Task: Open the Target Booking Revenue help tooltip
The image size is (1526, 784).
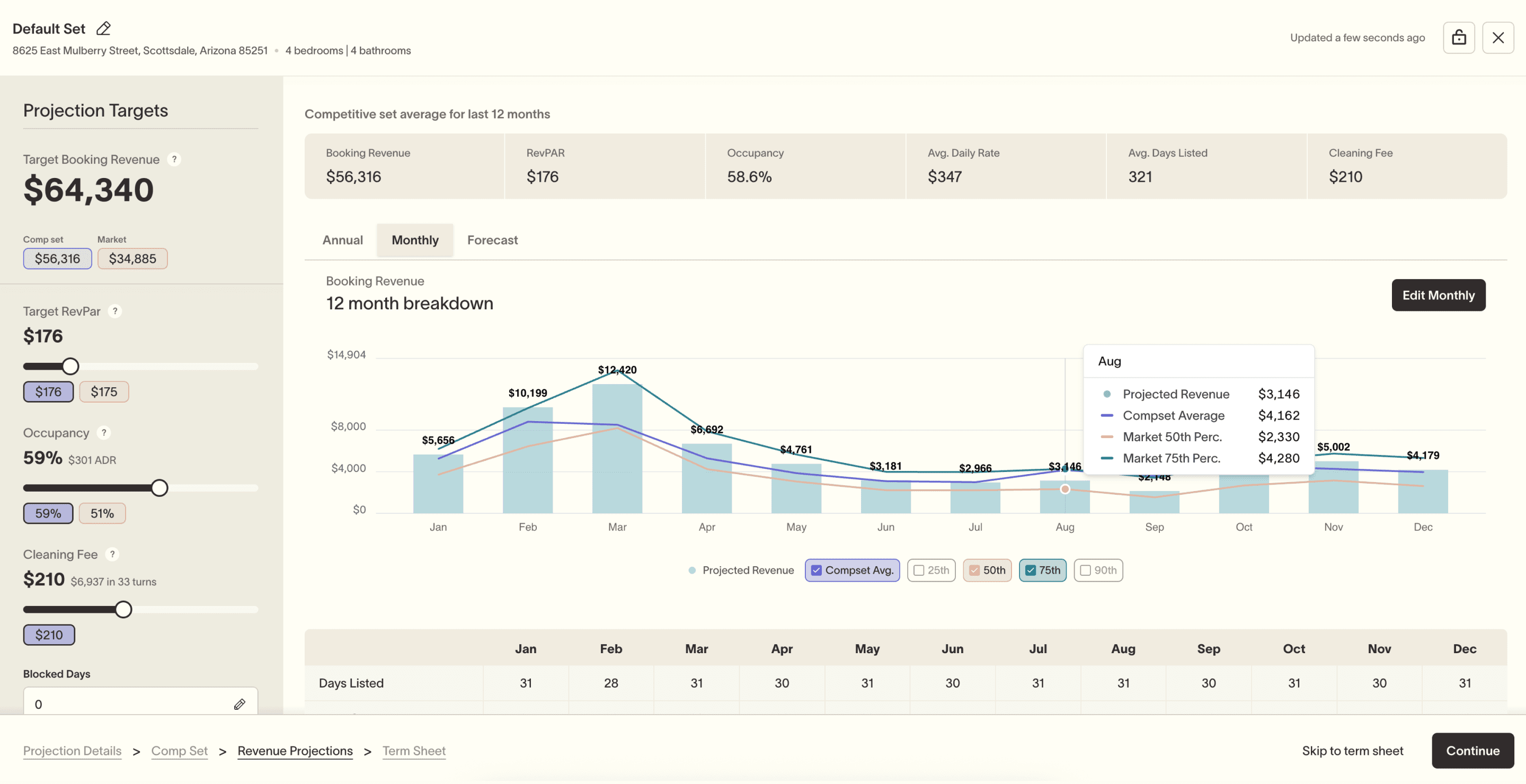Action: tap(175, 159)
